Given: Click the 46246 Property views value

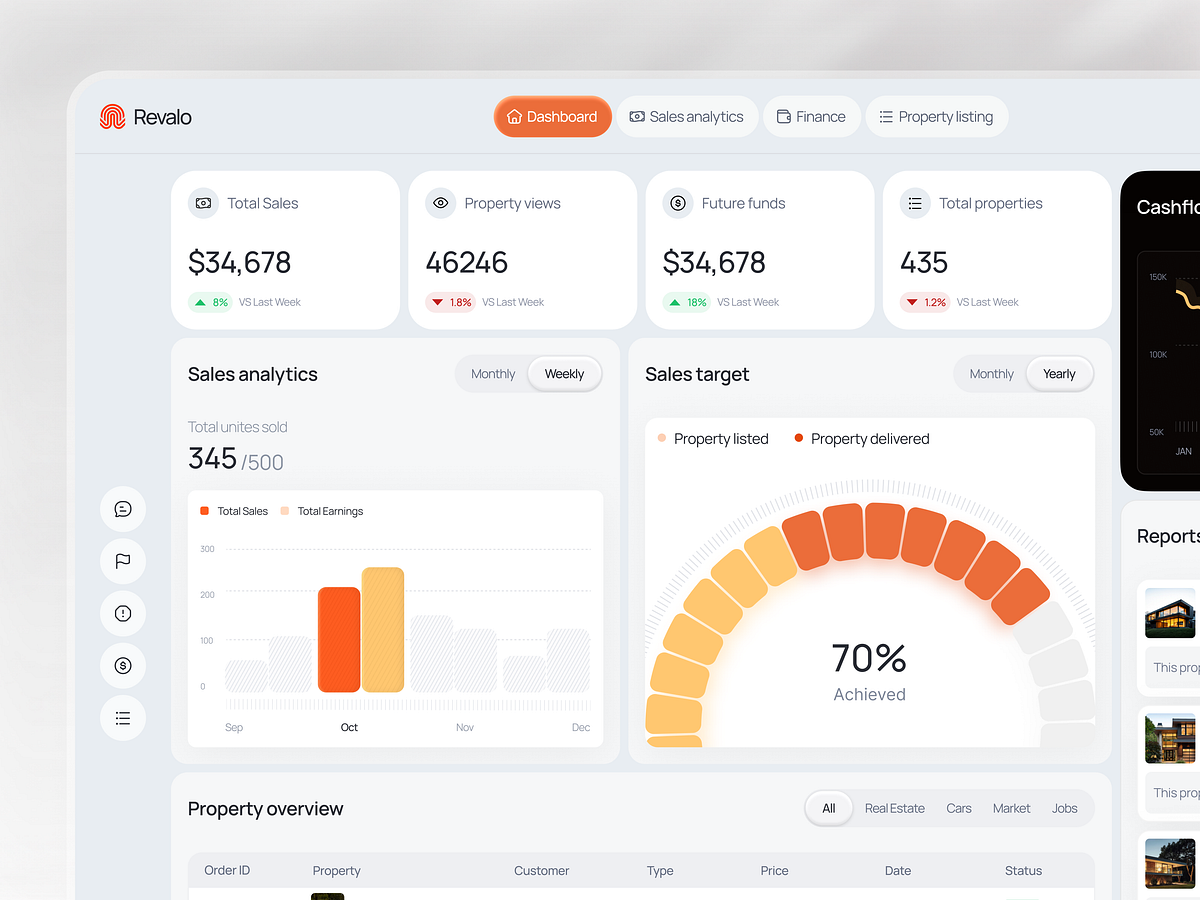Looking at the screenshot, I should point(466,262).
